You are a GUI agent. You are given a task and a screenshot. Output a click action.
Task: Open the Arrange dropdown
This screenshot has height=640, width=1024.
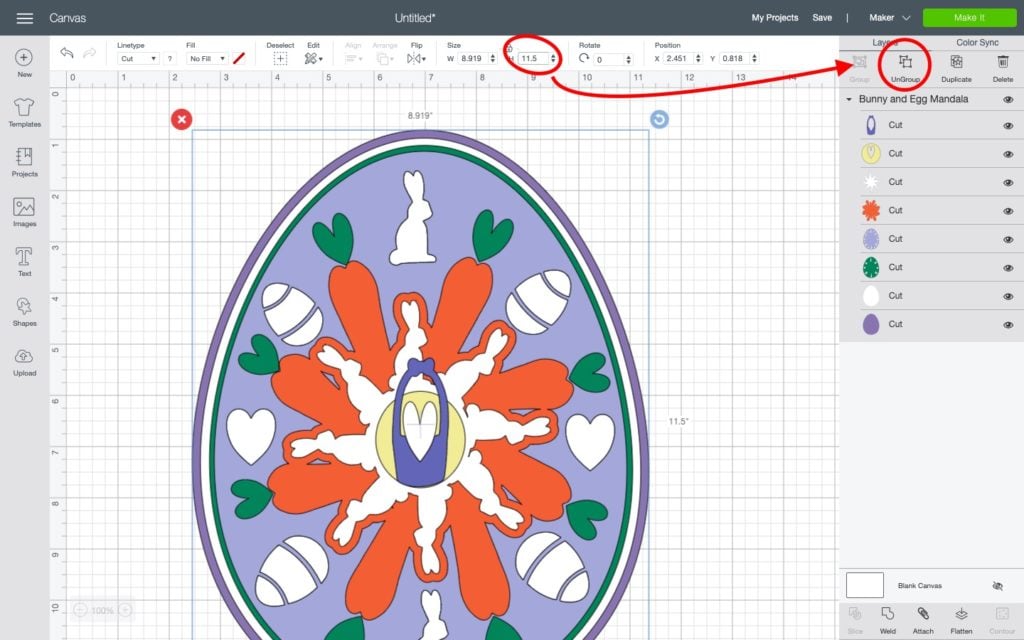pos(385,59)
